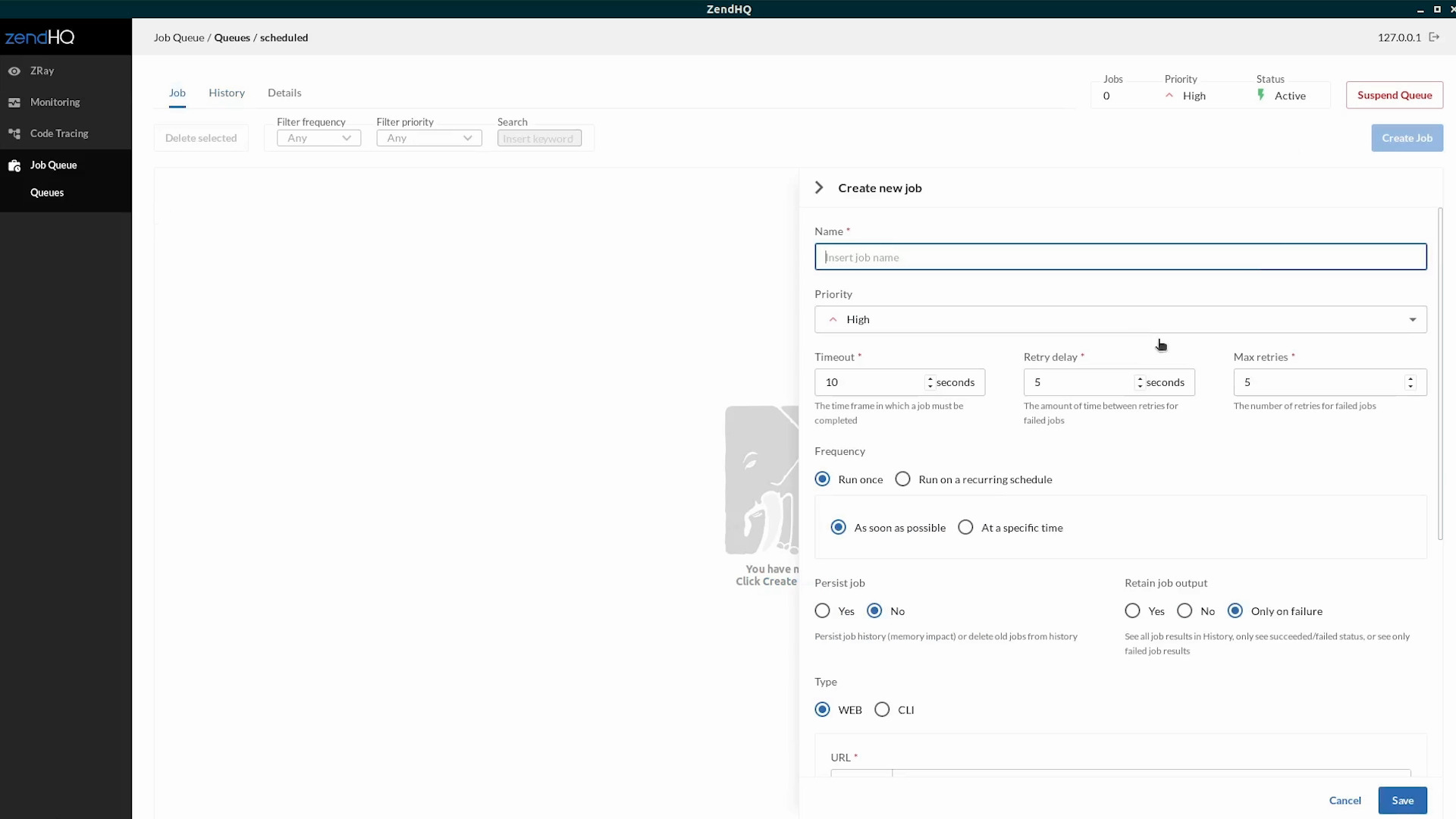This screenshot has height=819, width=1456.
Task: Click the Code Tracing sidebar icon
Action: pyautogui.click(x=14, y=133)
